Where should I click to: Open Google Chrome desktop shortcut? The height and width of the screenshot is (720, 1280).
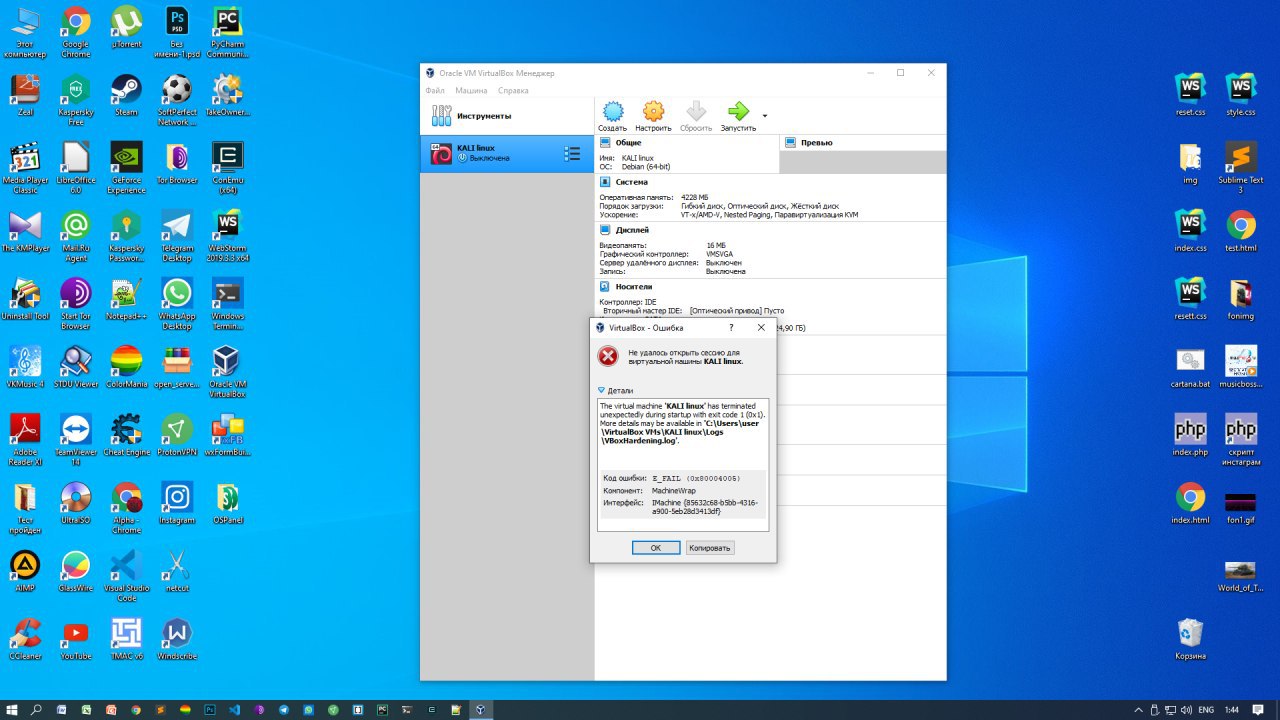pyautogui.click(x=75, y=32)
